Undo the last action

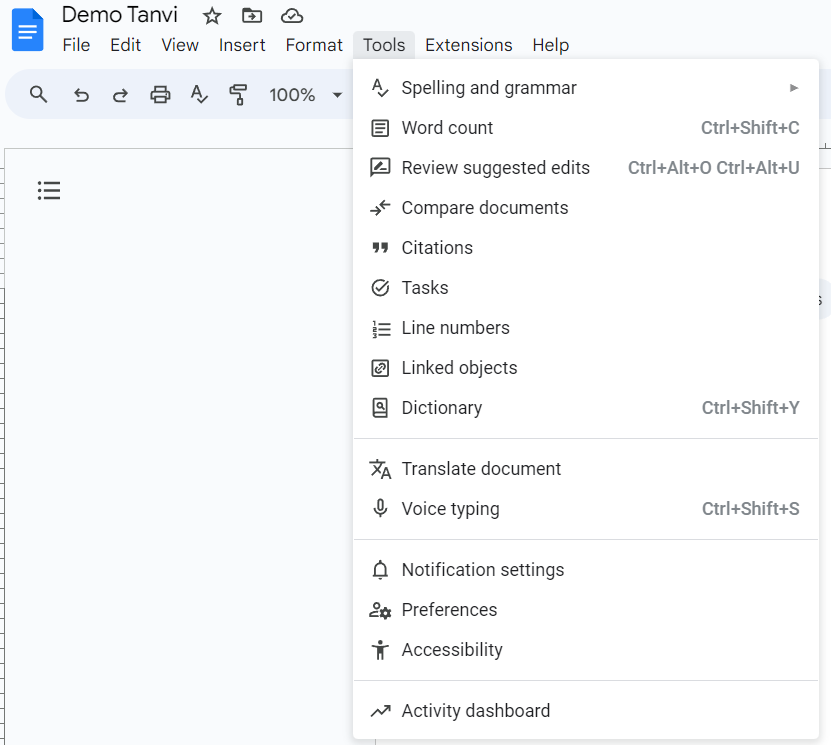tap(81, 95)
